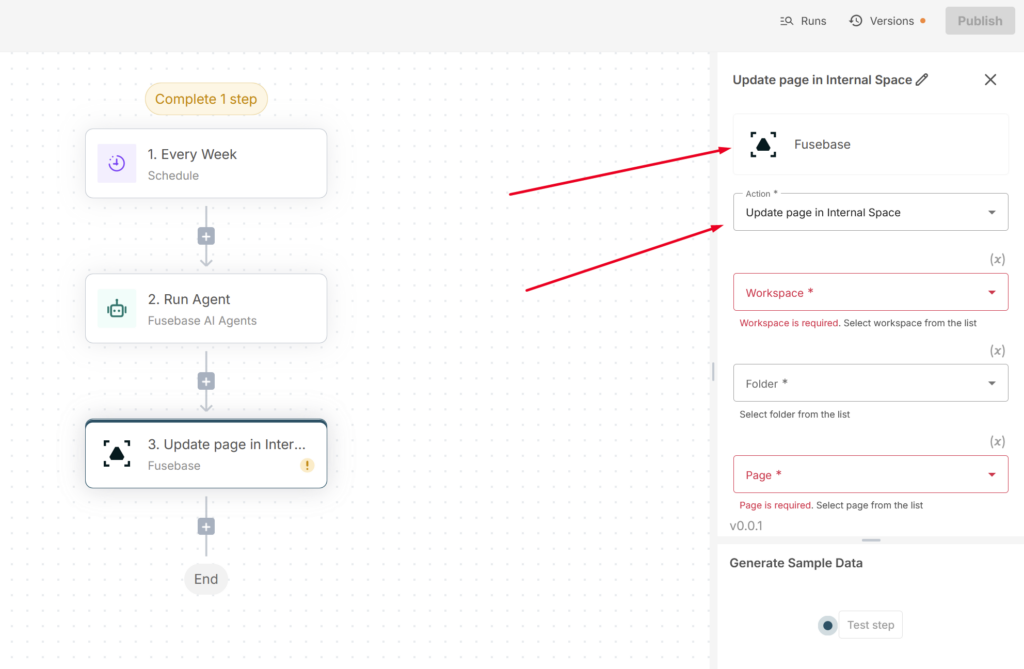Image resolution: width=1024 pixels, height=669 pixels.
Task: Click the Fusebase app name text
Action: click(822, 144)
